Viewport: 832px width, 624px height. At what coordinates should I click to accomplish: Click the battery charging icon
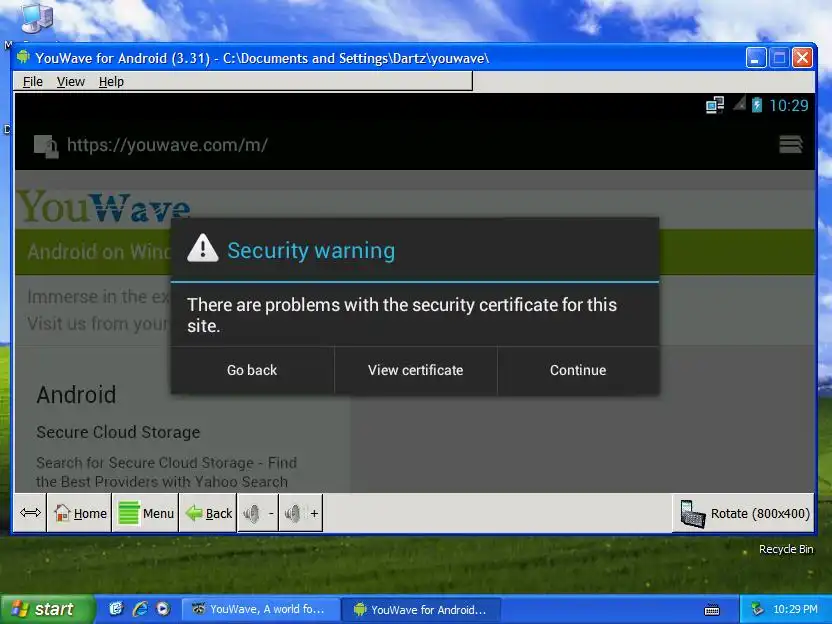tap(757, 105)
